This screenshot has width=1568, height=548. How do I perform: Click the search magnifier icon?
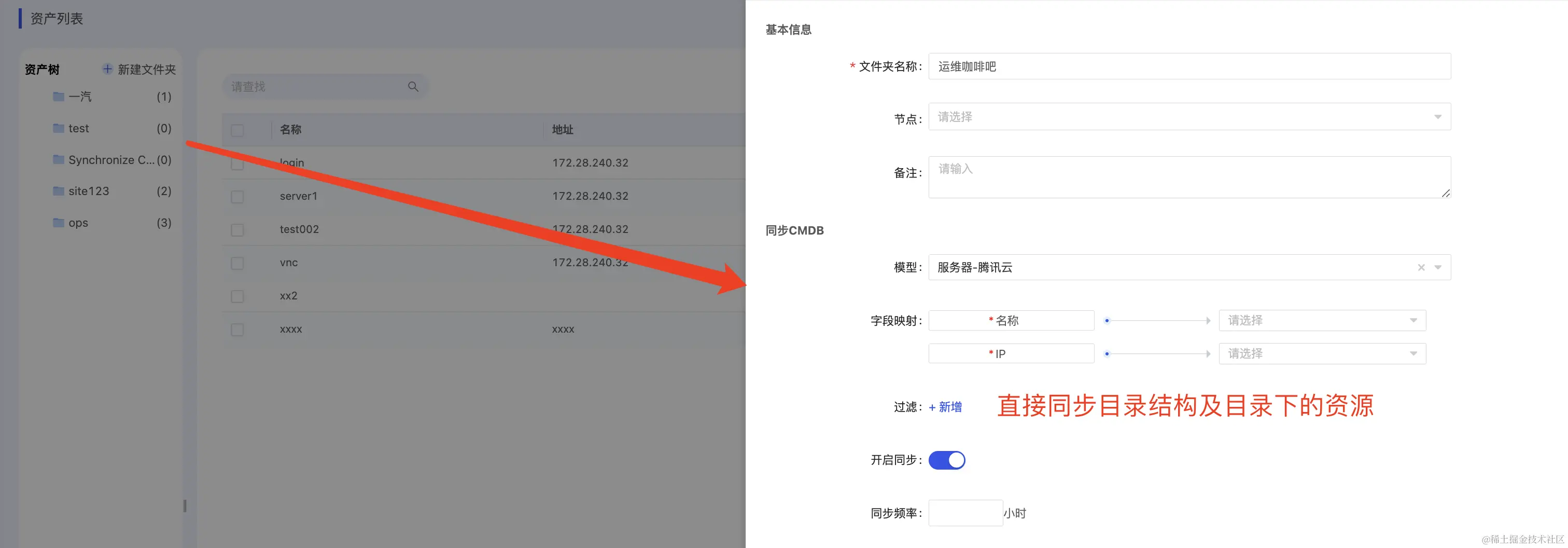(413, 87)
